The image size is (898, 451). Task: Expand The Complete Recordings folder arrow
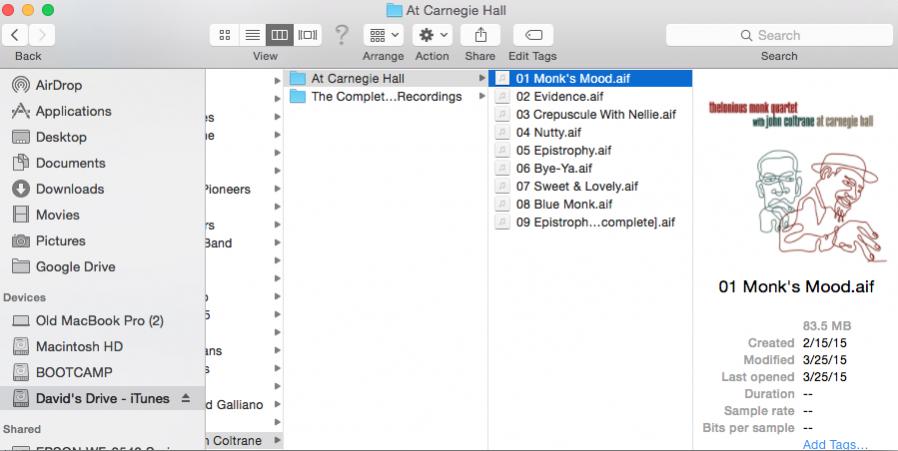click(x=482, y=97)
